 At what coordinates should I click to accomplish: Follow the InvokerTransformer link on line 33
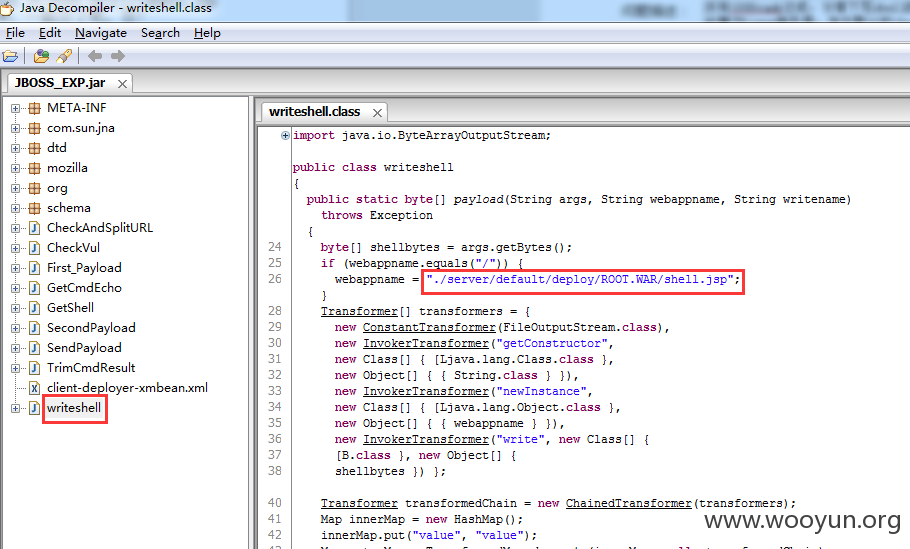click(x=426, y=392)
